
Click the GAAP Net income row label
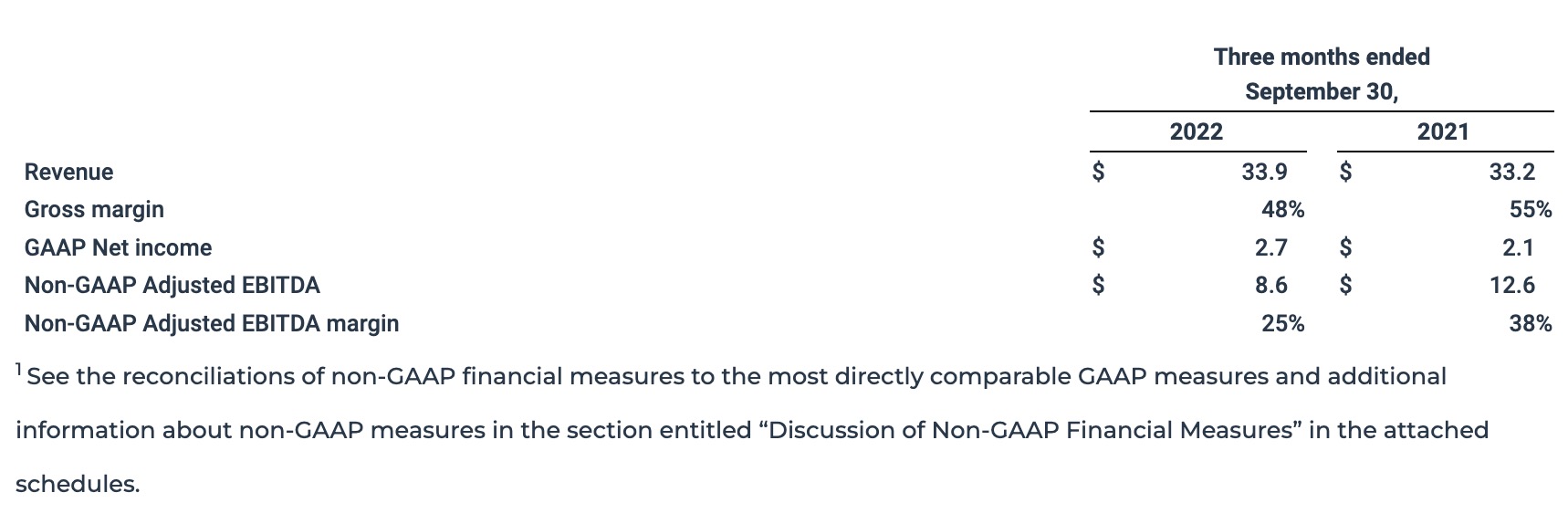click(118, 247)
